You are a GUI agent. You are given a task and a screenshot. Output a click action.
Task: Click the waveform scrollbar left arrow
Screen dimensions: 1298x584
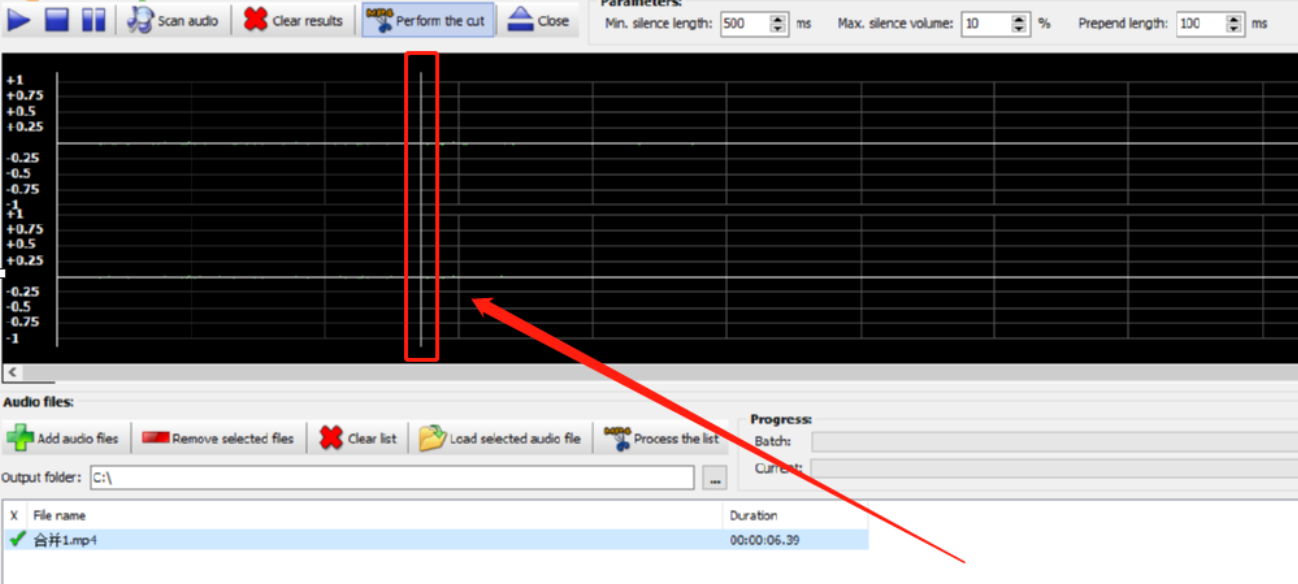(x=13, y=372)
